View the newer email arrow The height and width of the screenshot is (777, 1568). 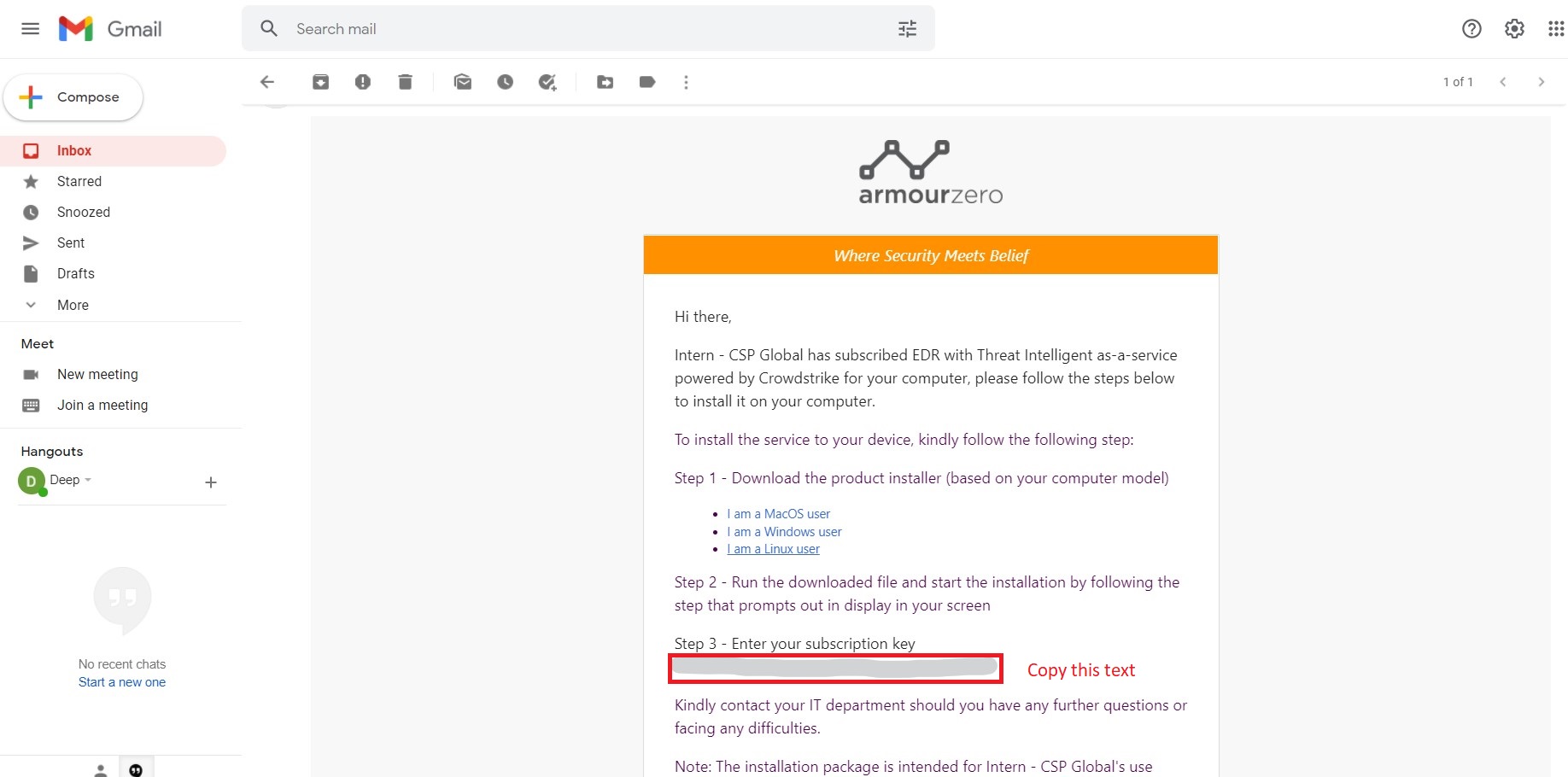pyautogui.click(x=1503, y=82)
